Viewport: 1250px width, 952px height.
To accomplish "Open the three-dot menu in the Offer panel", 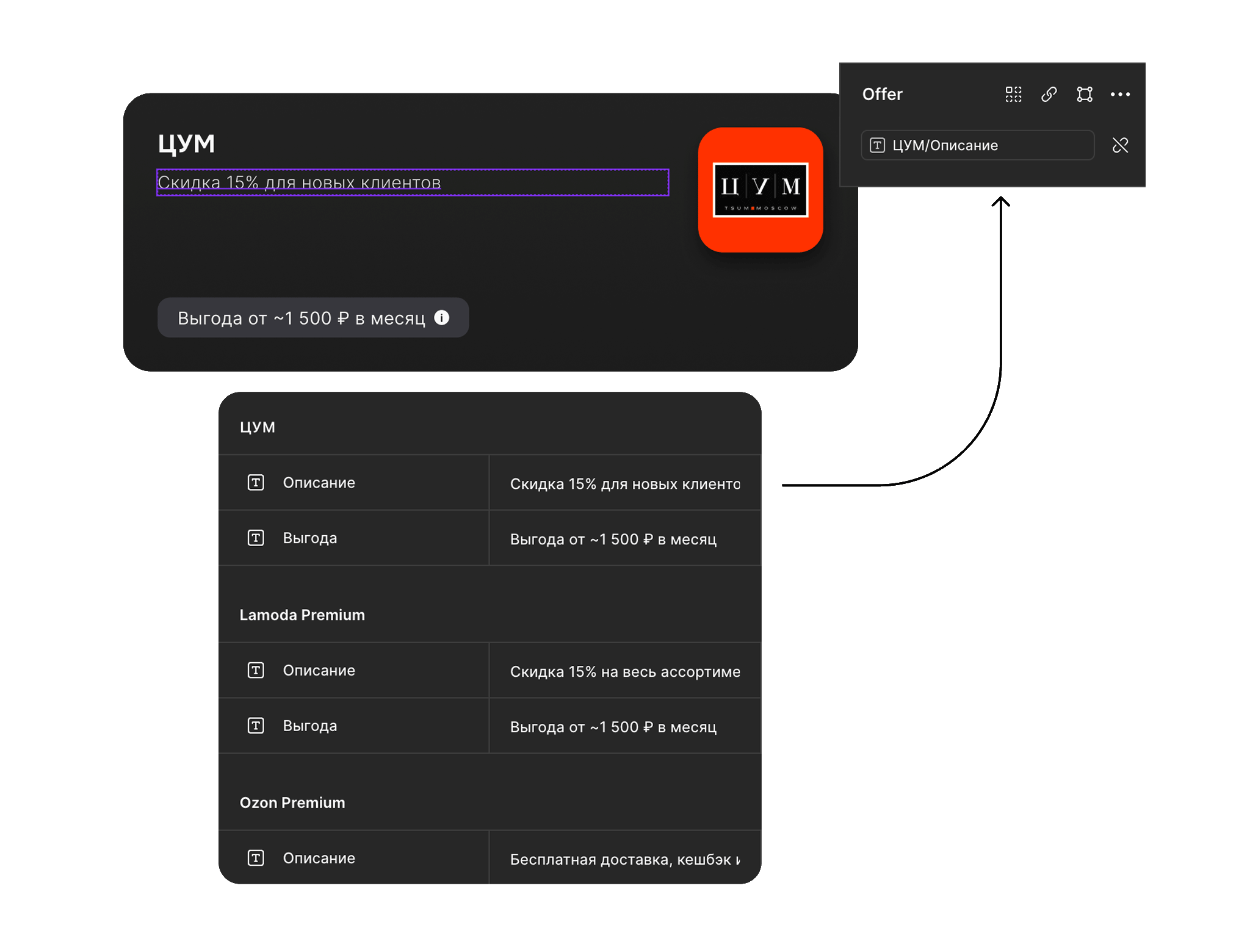I will click(x=1121, y=94).
